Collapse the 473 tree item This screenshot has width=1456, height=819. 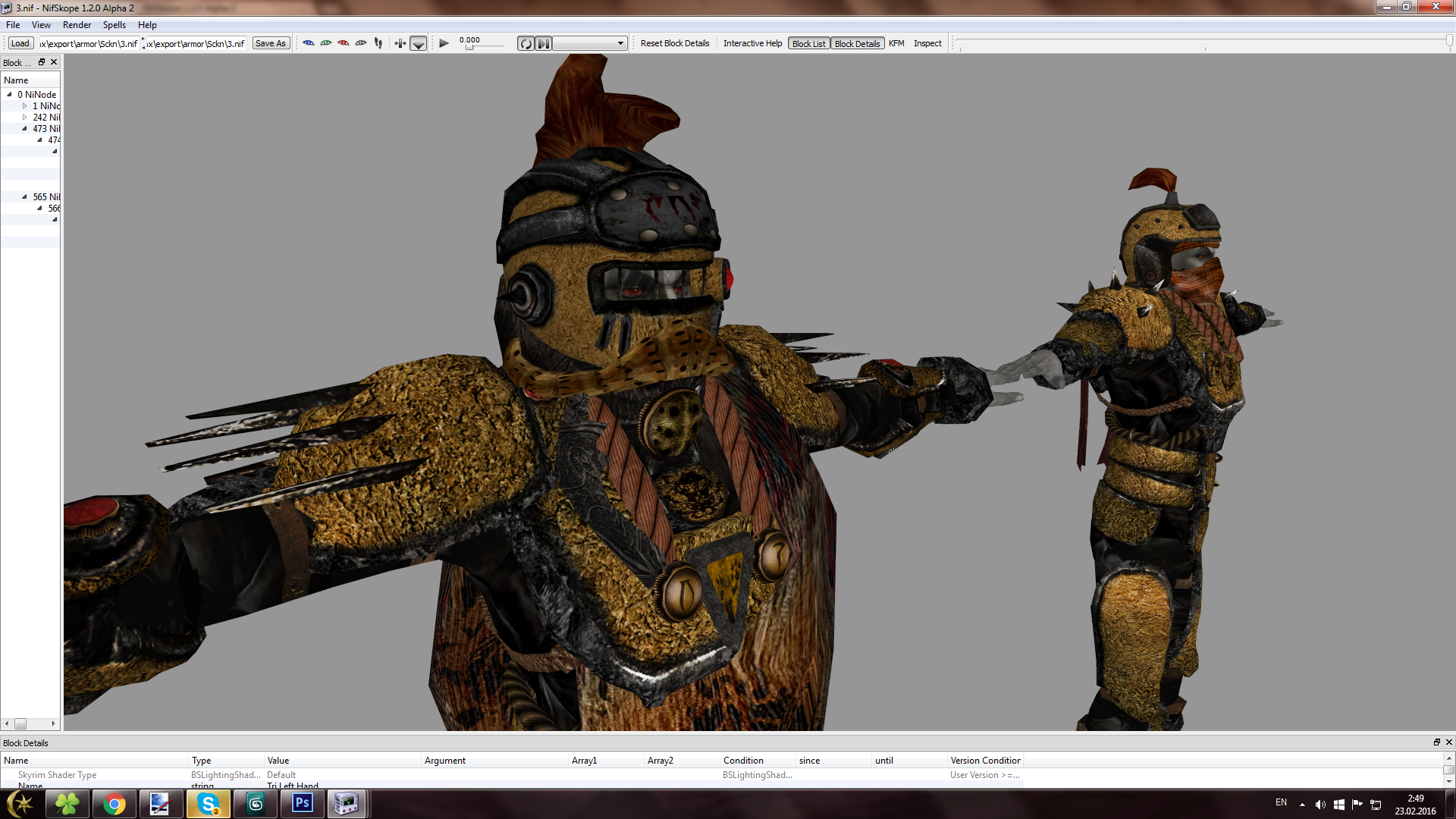24,129
